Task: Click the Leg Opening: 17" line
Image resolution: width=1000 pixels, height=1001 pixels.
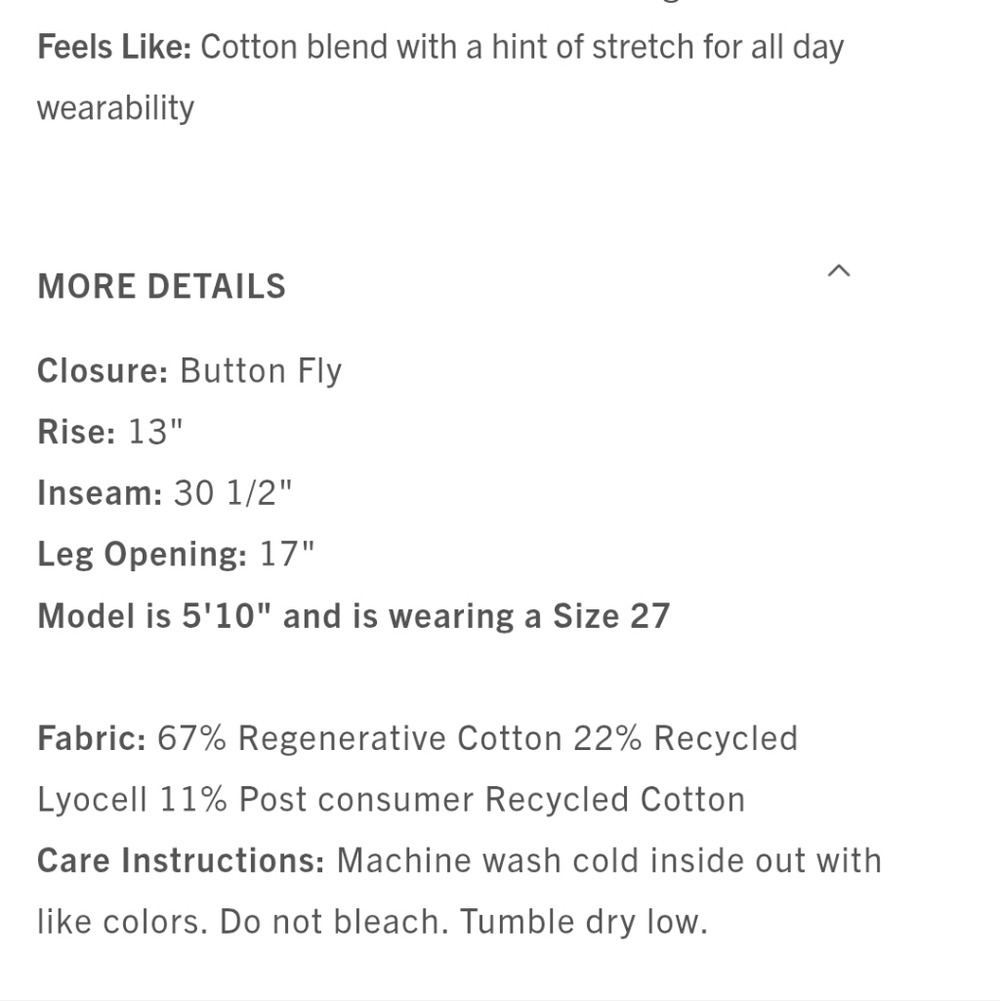Action: (x=176, y=554)
